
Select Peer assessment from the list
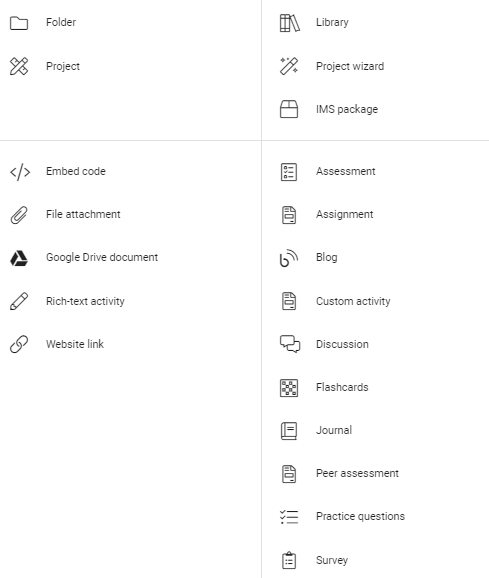point(357,473)
